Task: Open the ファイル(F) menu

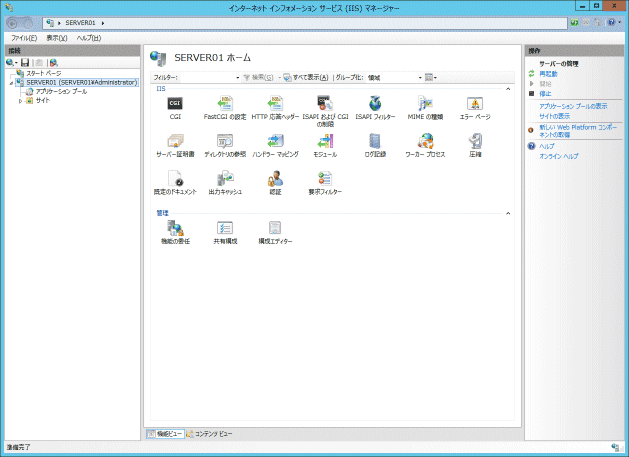Action: [24, 38]
